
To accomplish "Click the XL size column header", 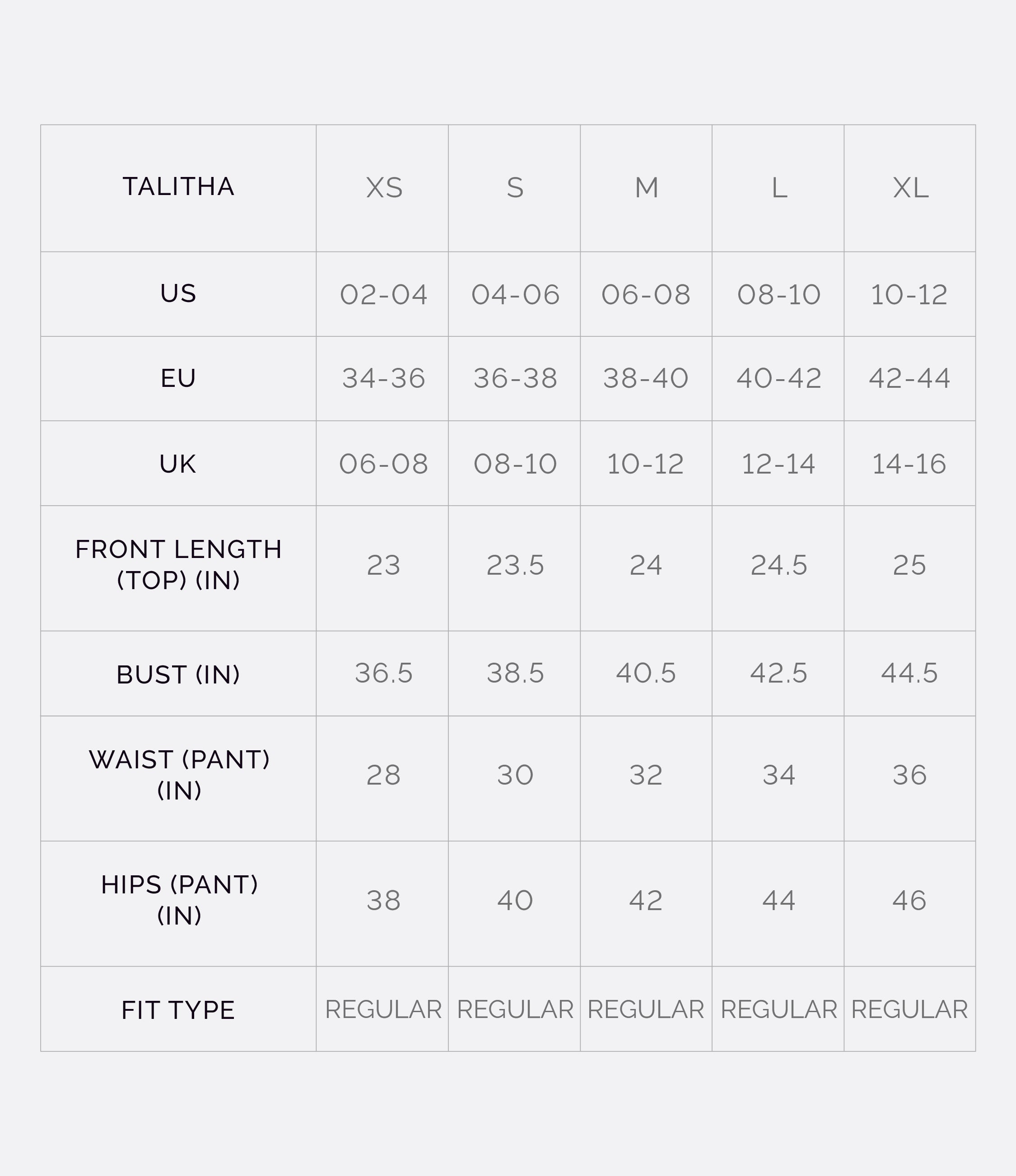I will 910,188.
